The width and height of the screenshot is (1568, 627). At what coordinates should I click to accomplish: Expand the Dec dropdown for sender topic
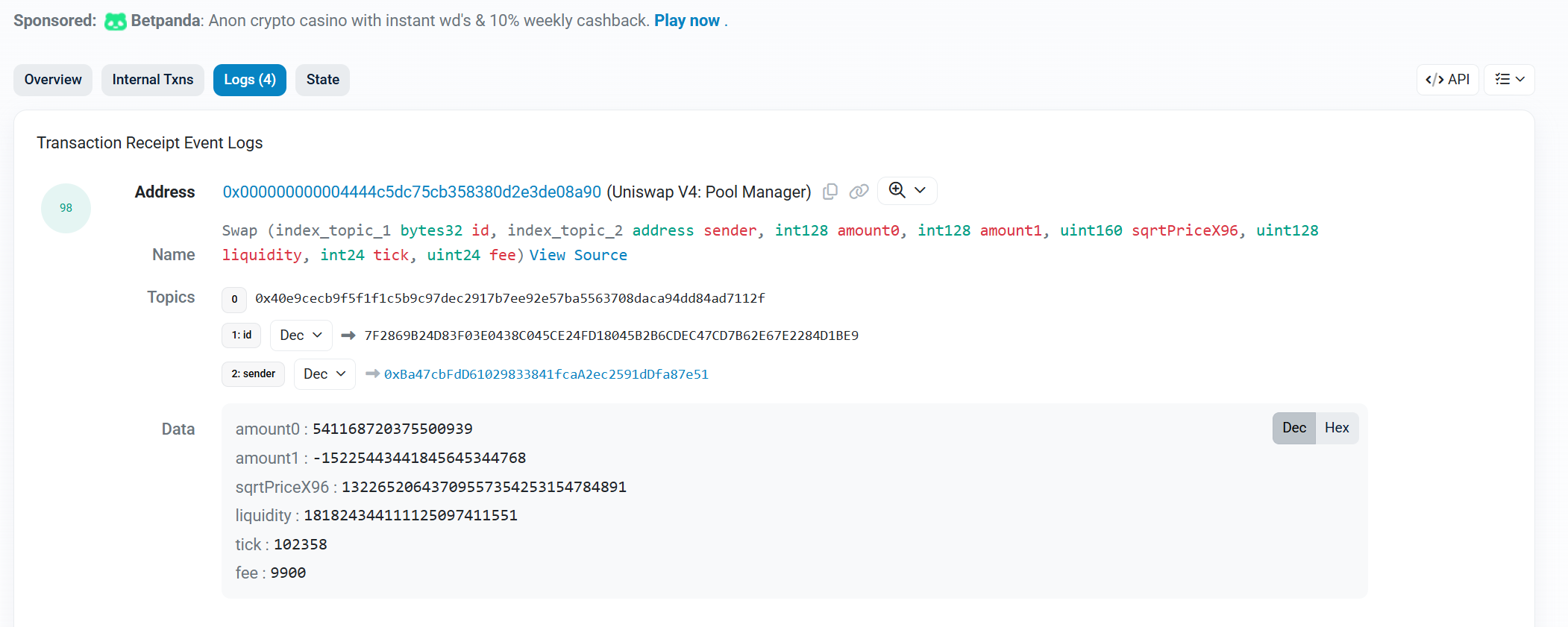[x=324, y=374]
